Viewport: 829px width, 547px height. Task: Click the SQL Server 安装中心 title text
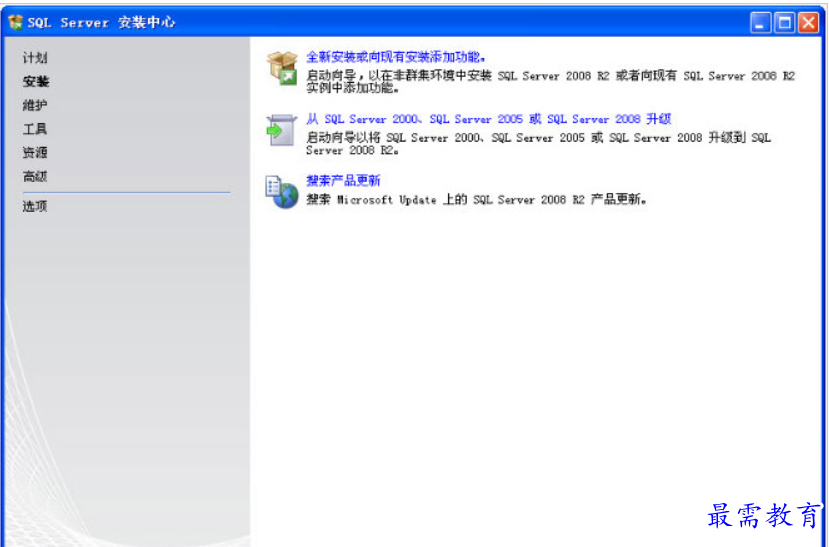pyautogui.click(x=101, y=23)
